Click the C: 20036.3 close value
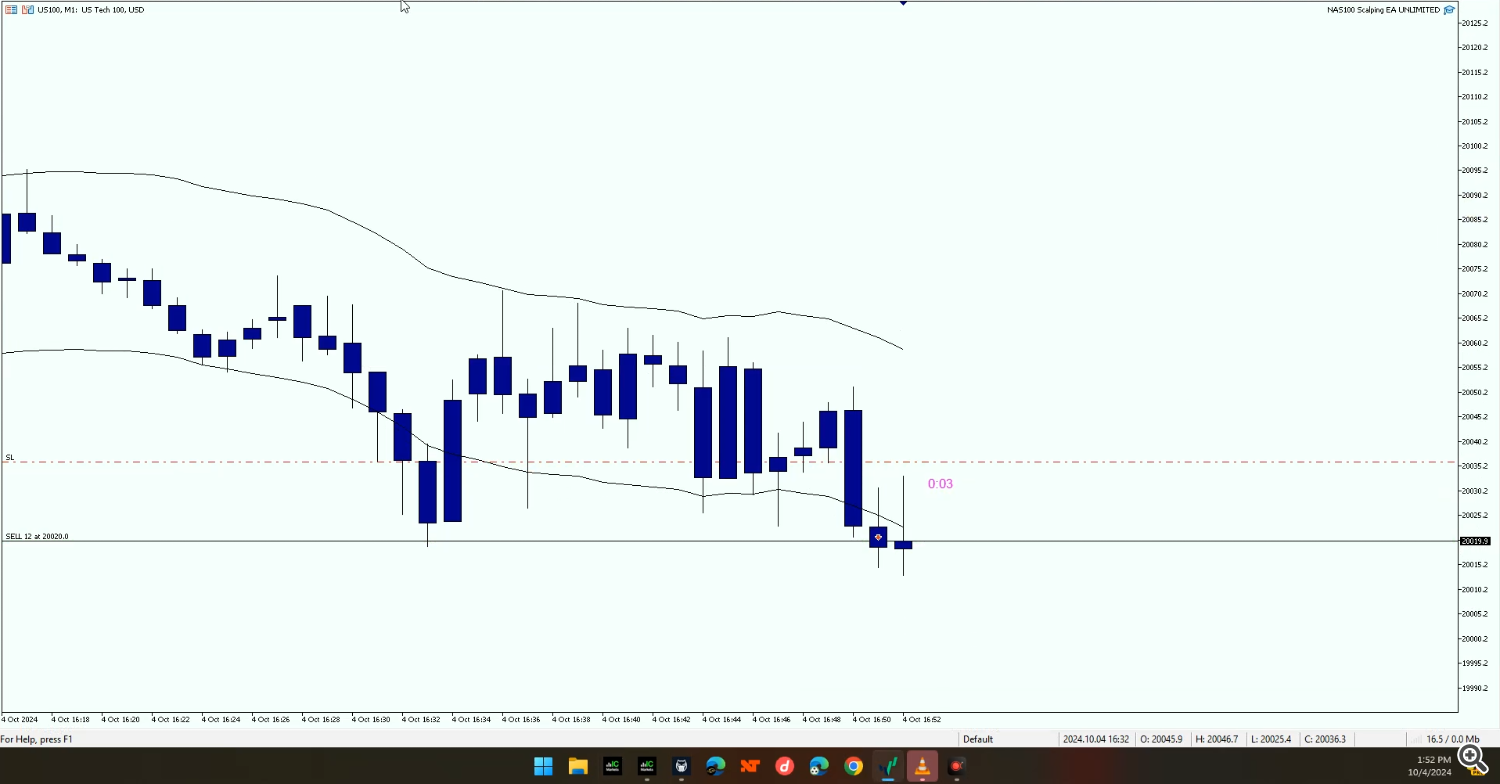This screenshot has width=1500, height=784. [x=1324, y=739]
